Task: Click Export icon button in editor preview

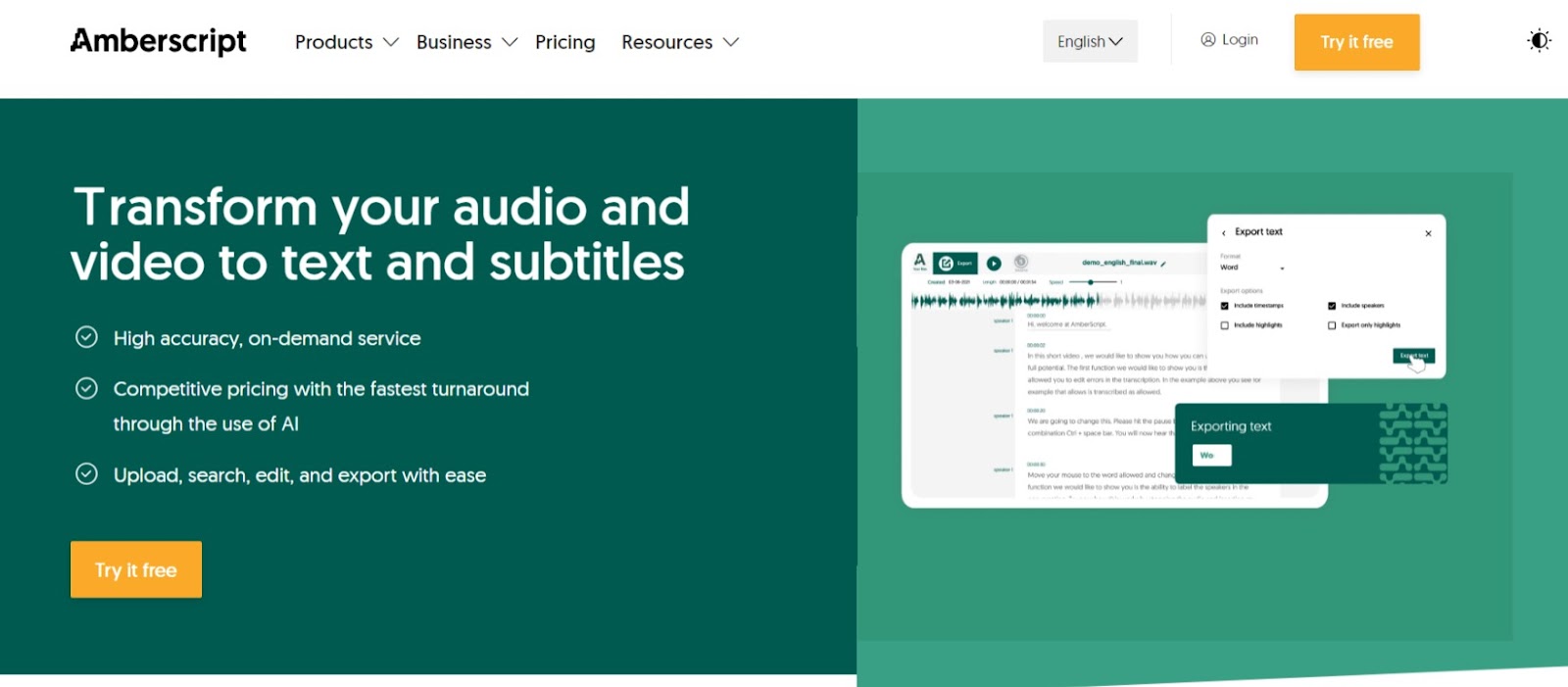Action: (955, 263)
